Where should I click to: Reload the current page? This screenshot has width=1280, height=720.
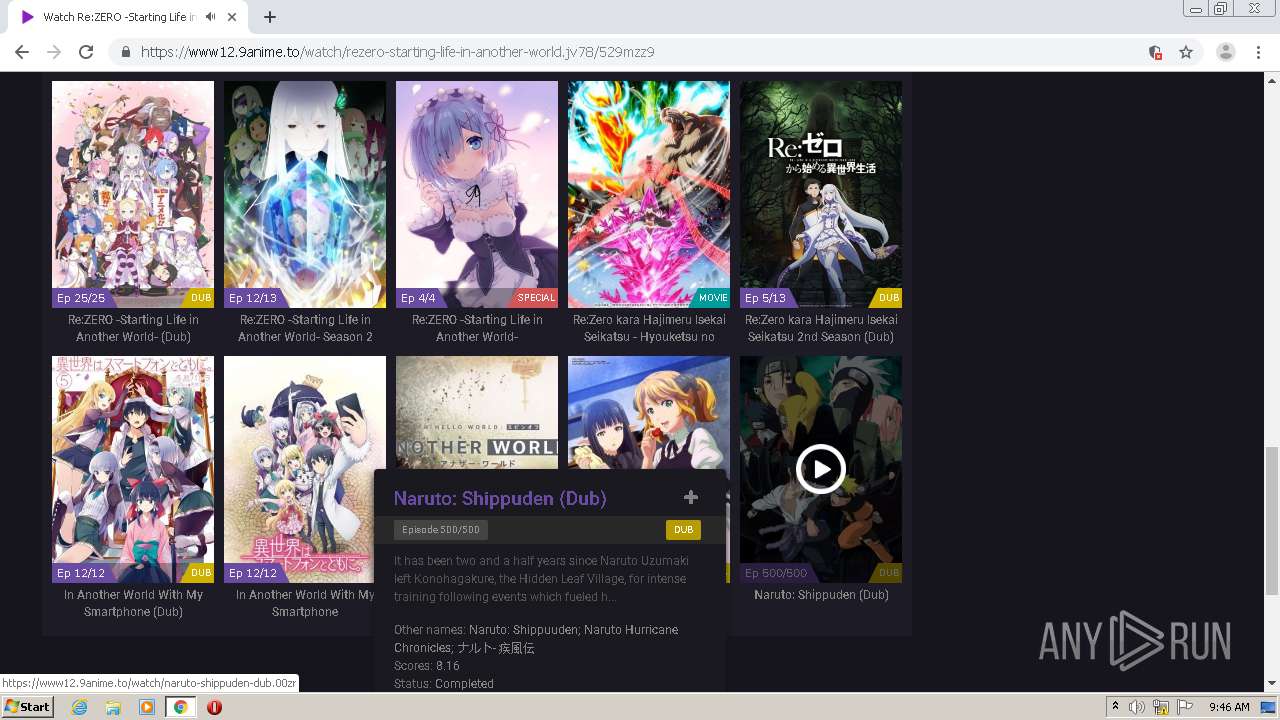[86, 52]
